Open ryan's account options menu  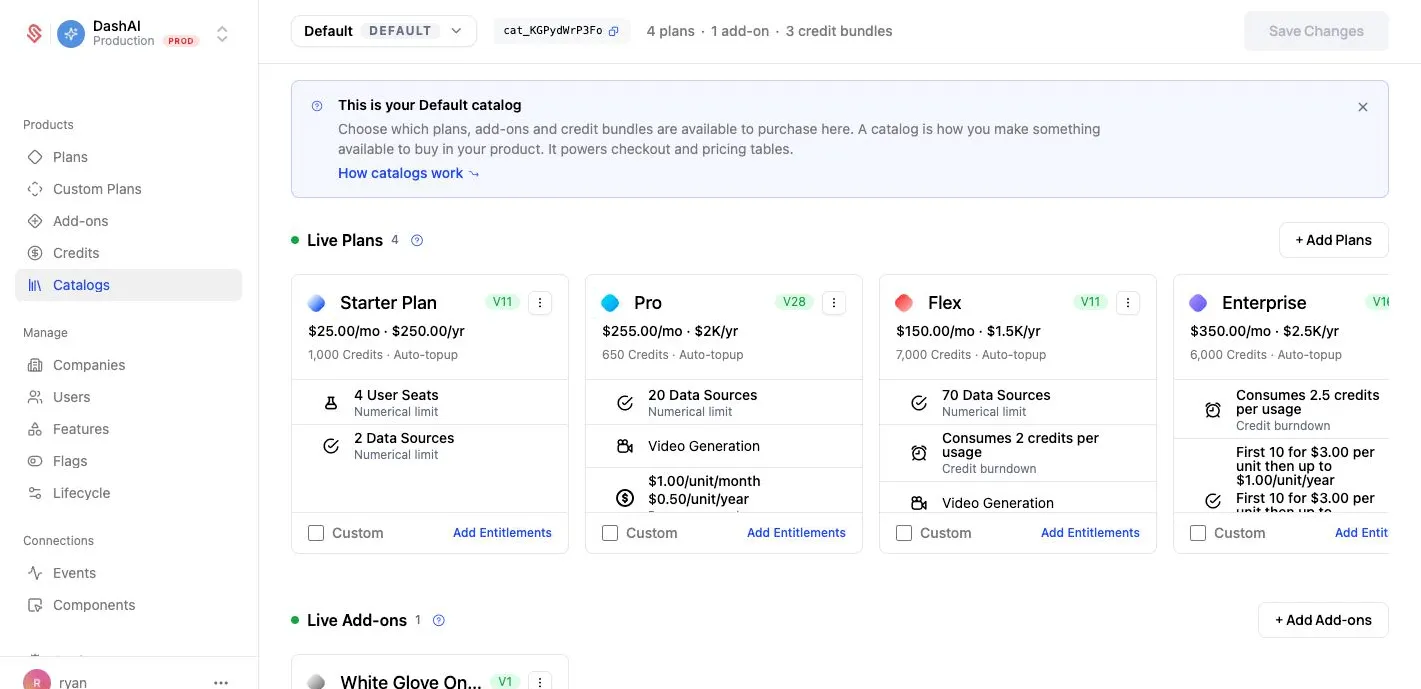(x=221, y=682)
